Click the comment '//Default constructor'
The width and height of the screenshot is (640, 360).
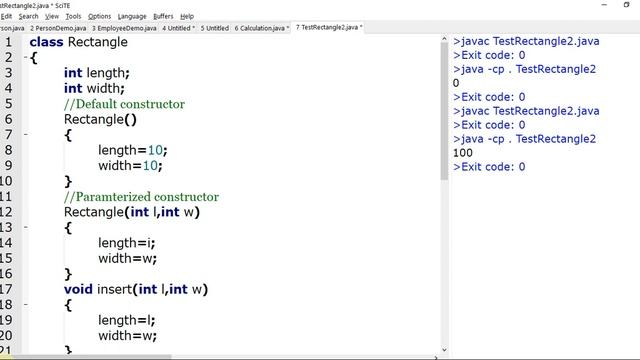[x=124, y=104]
